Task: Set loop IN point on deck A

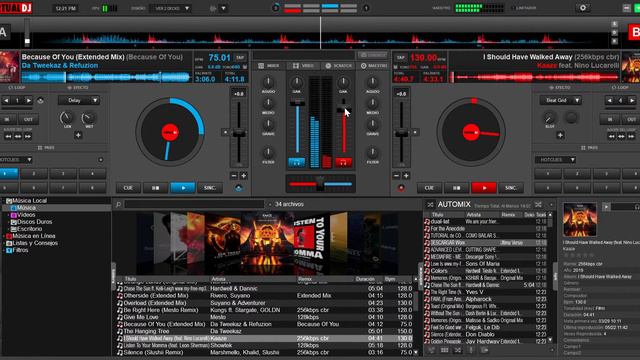Action: pyautogui.click(x=7, y=119)
